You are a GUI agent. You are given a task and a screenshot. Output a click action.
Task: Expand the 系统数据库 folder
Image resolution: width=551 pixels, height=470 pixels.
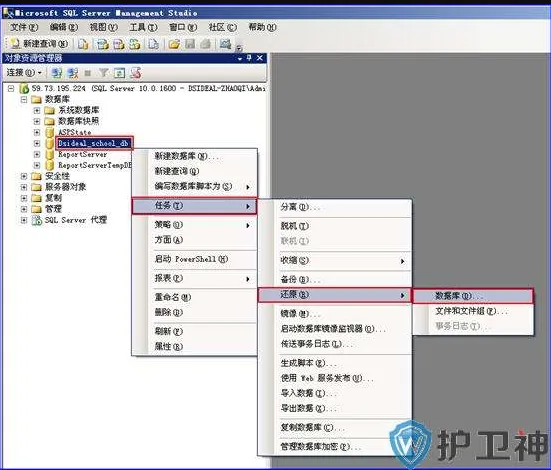[x=37, y=110]
